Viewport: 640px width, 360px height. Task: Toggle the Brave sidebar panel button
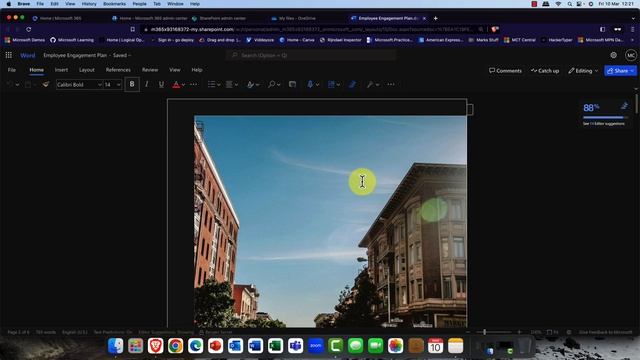click(602, 29)
